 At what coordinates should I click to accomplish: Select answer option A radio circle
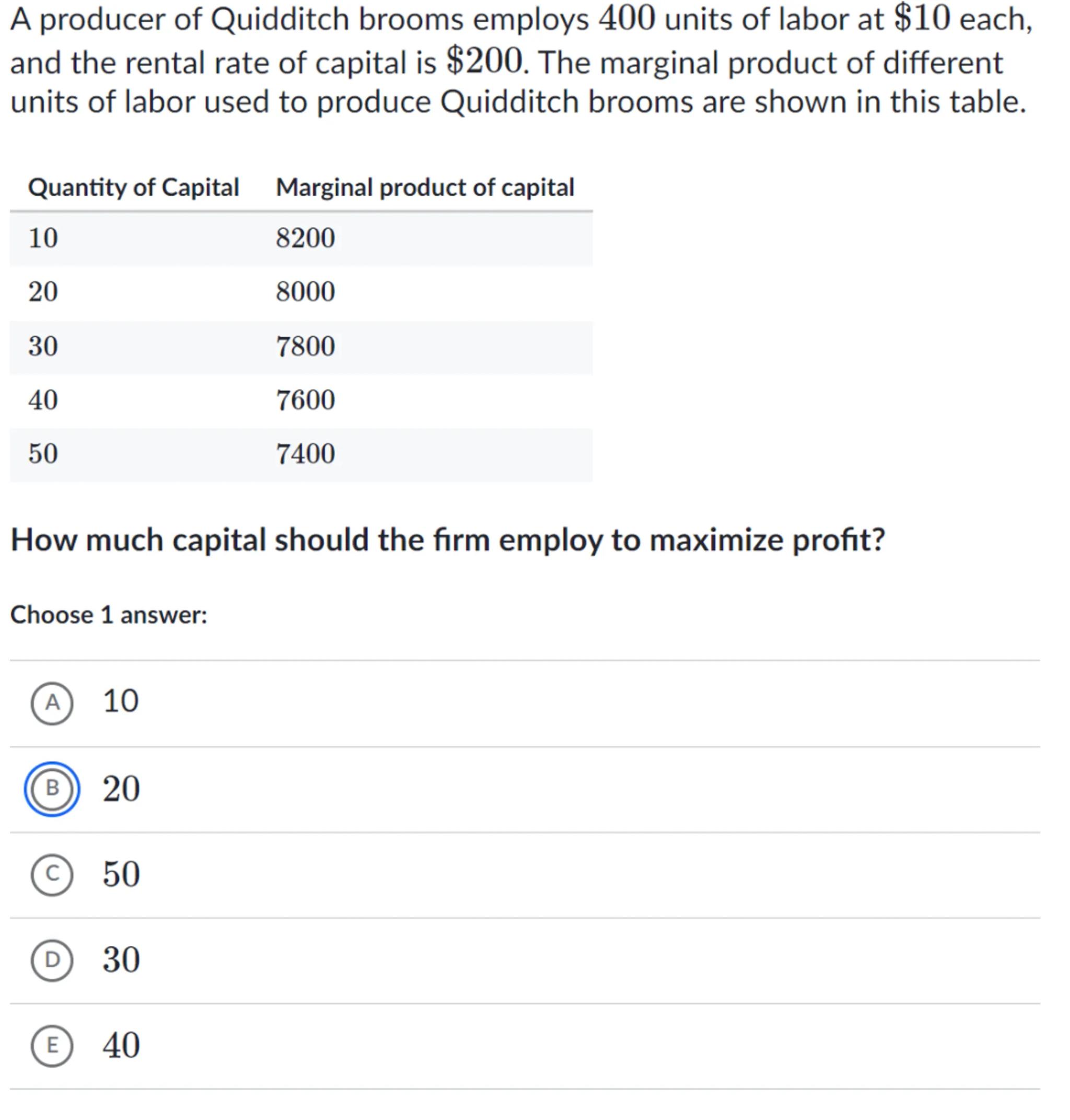[52, 703]
